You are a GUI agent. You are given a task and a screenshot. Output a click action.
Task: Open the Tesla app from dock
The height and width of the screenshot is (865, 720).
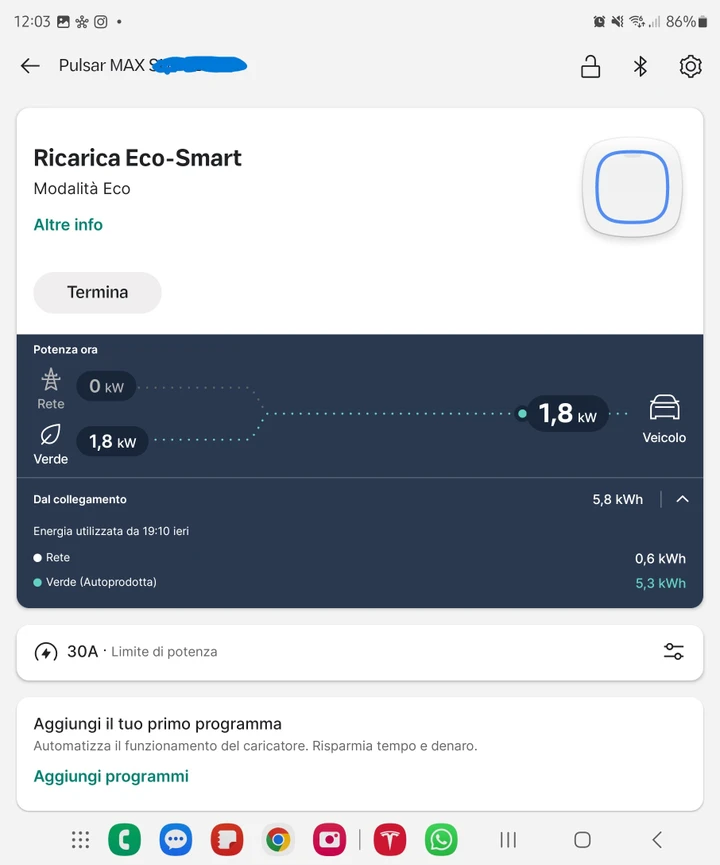[390, 840]
